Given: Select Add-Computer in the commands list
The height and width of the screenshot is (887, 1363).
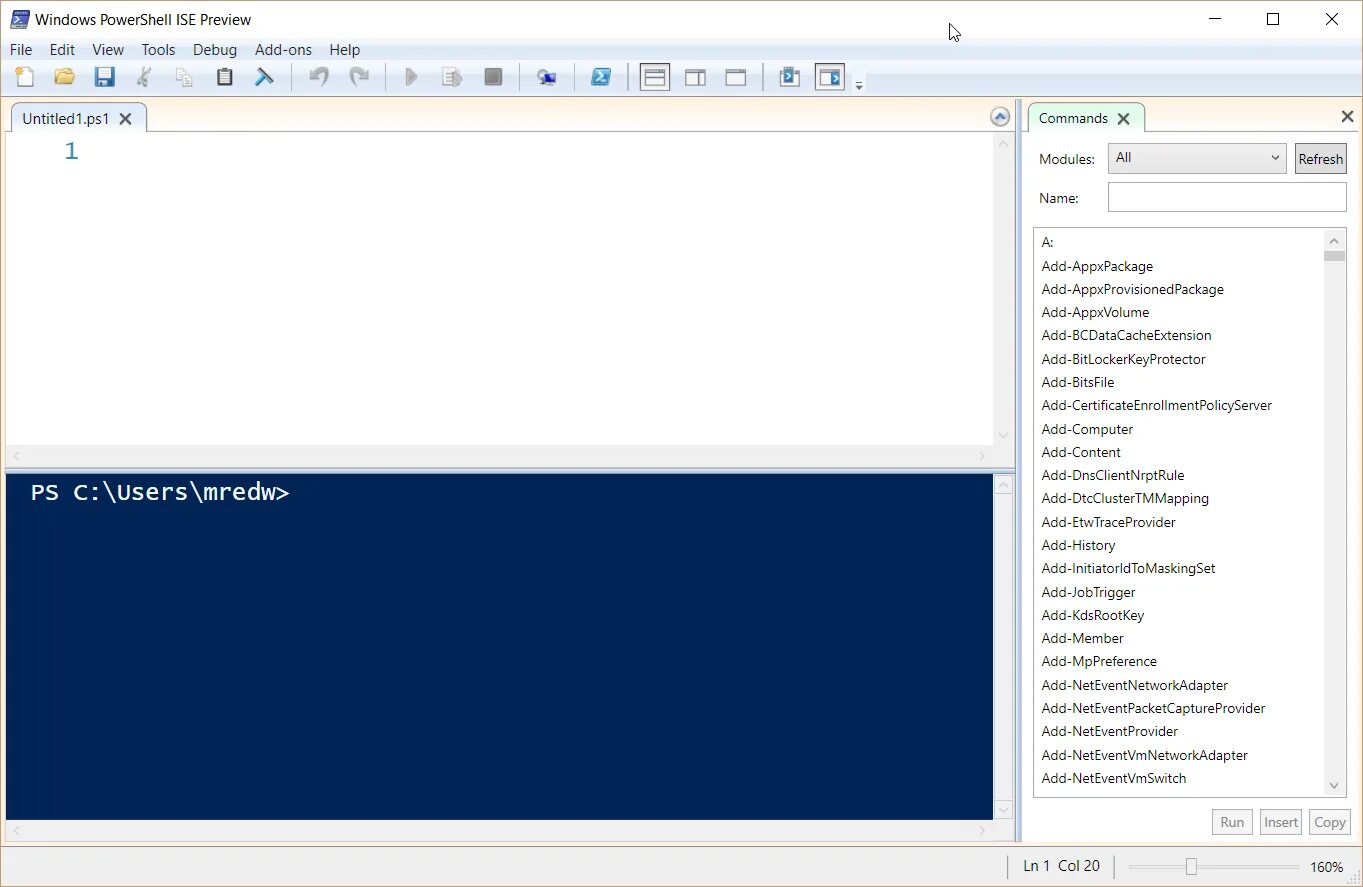Looking at the screenshot, I should point(1087,429).
